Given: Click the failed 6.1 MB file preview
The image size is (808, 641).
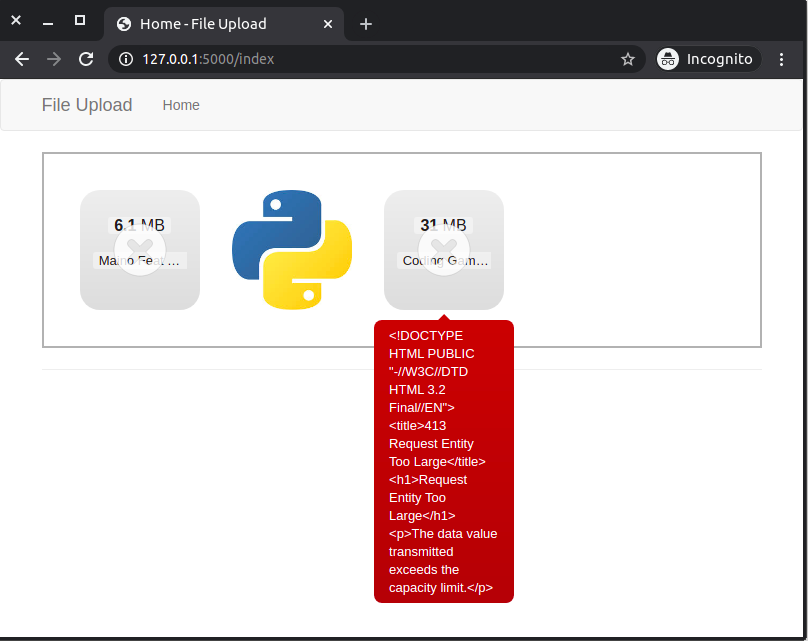Looking at the screenshot, I should point(140,250).
